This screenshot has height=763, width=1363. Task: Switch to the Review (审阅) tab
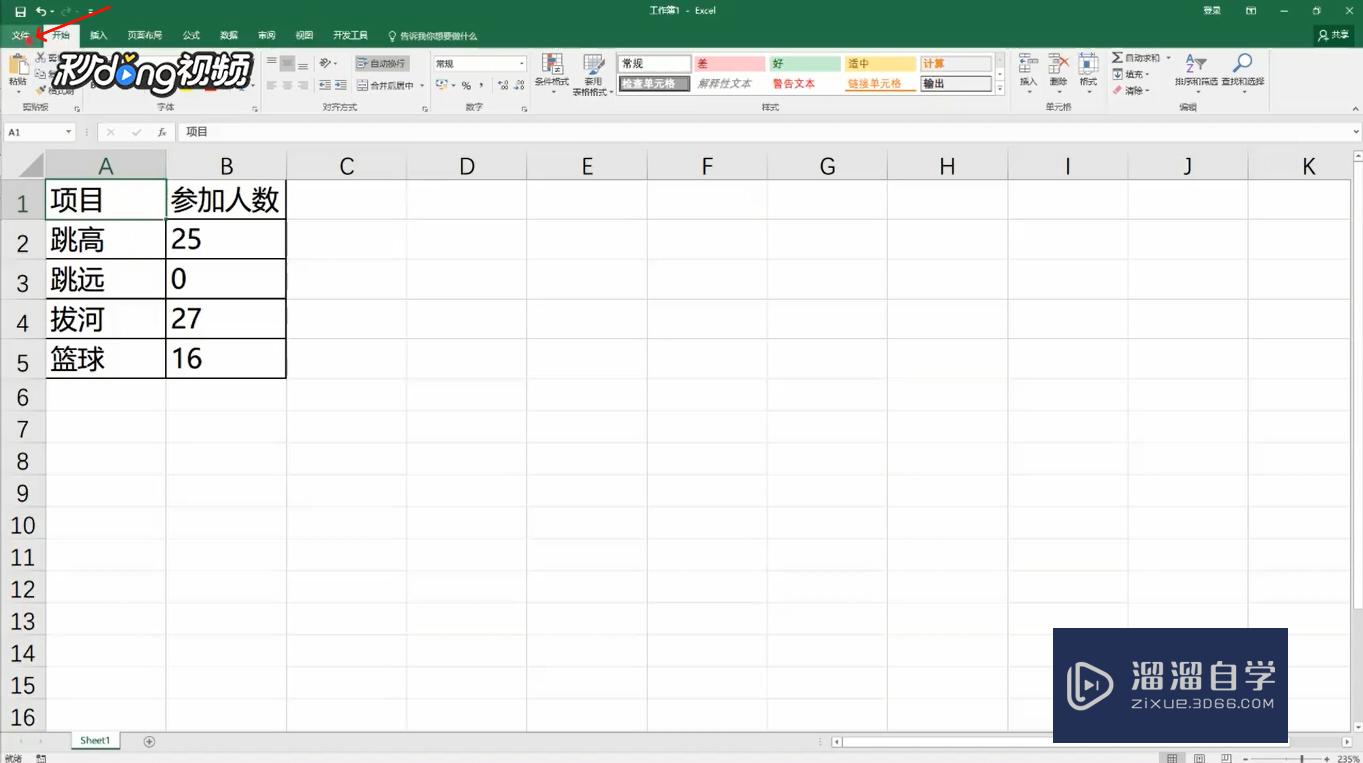267,35
